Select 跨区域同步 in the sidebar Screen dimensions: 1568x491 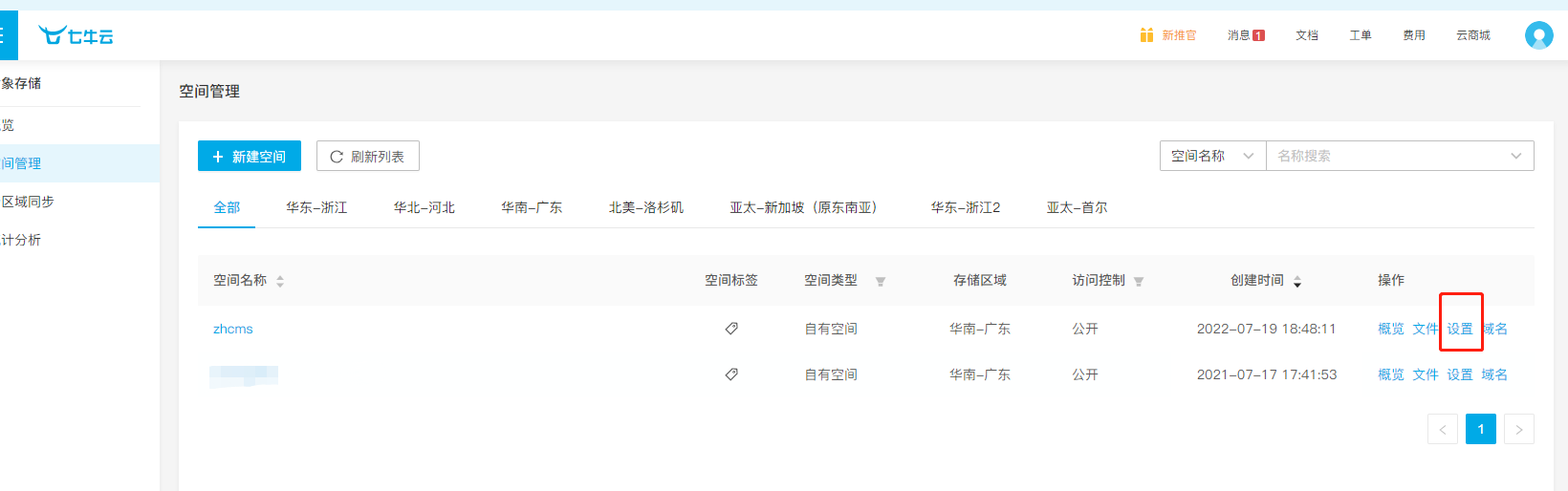pos(28,202)
